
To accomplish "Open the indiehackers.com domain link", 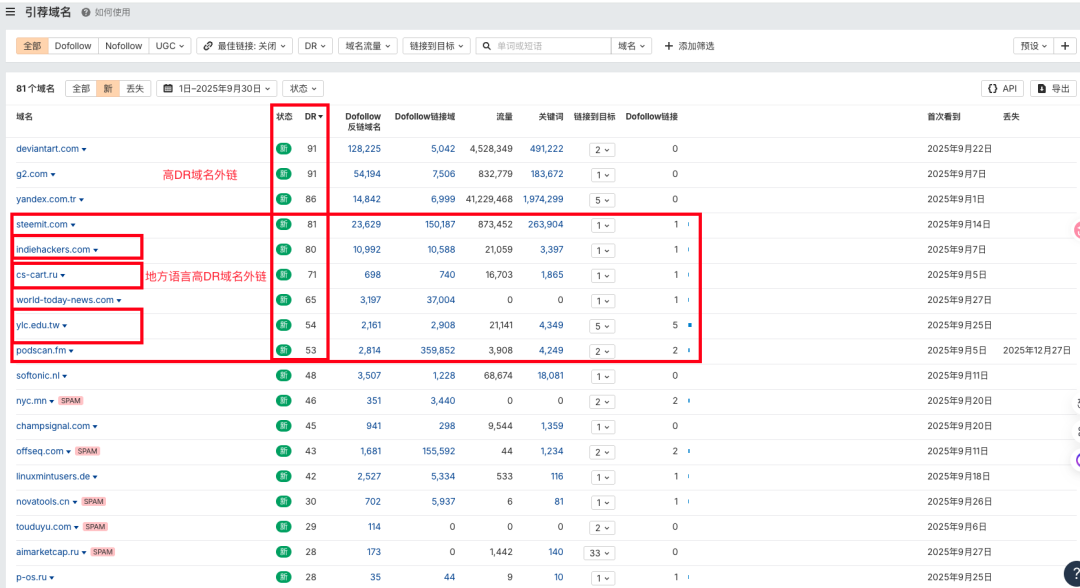I will tap(53, 250).
